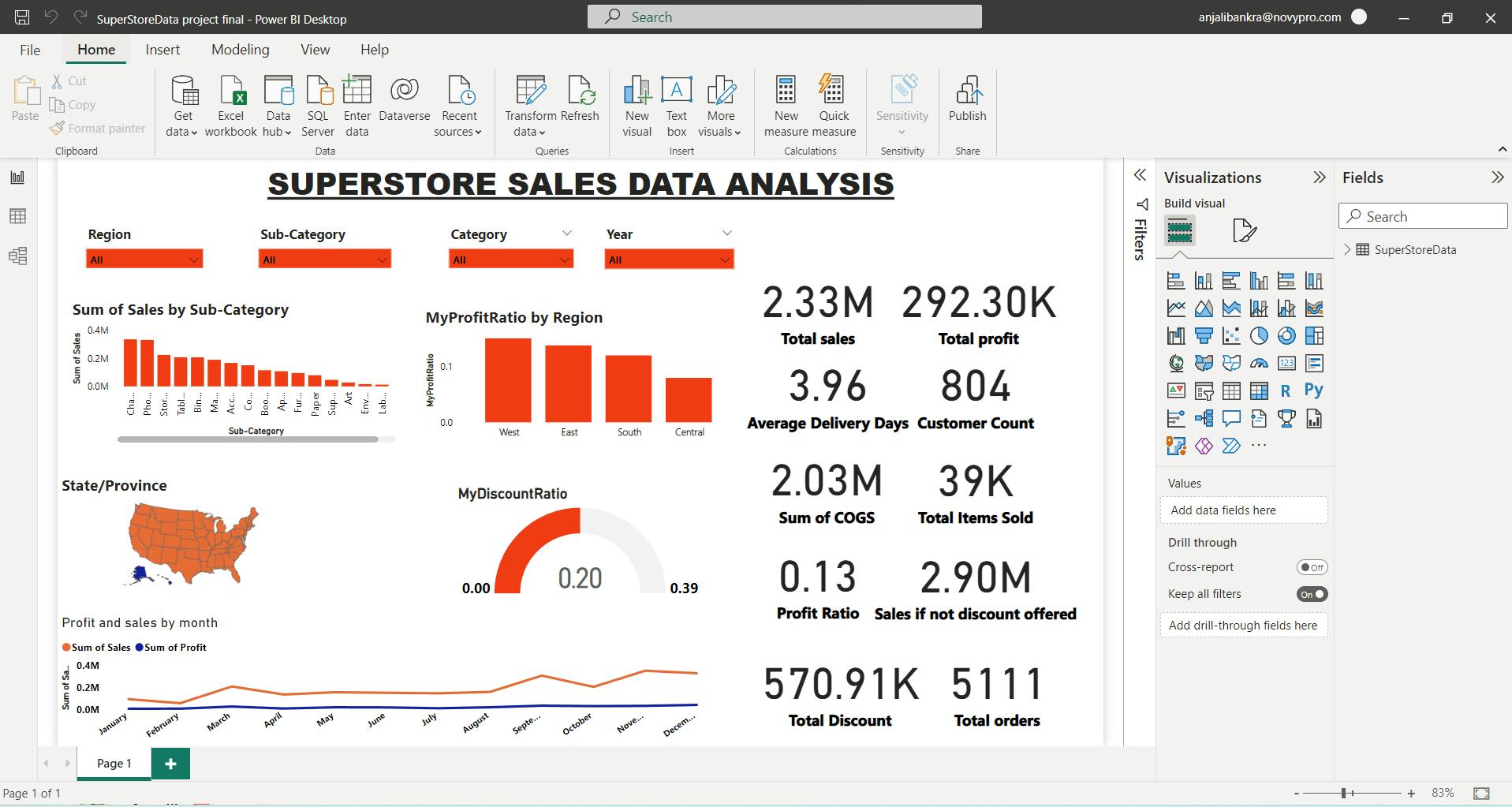Screen dimensions: 1512x807
Task: Open the Insert menu
Action: [x=162, y=49]
